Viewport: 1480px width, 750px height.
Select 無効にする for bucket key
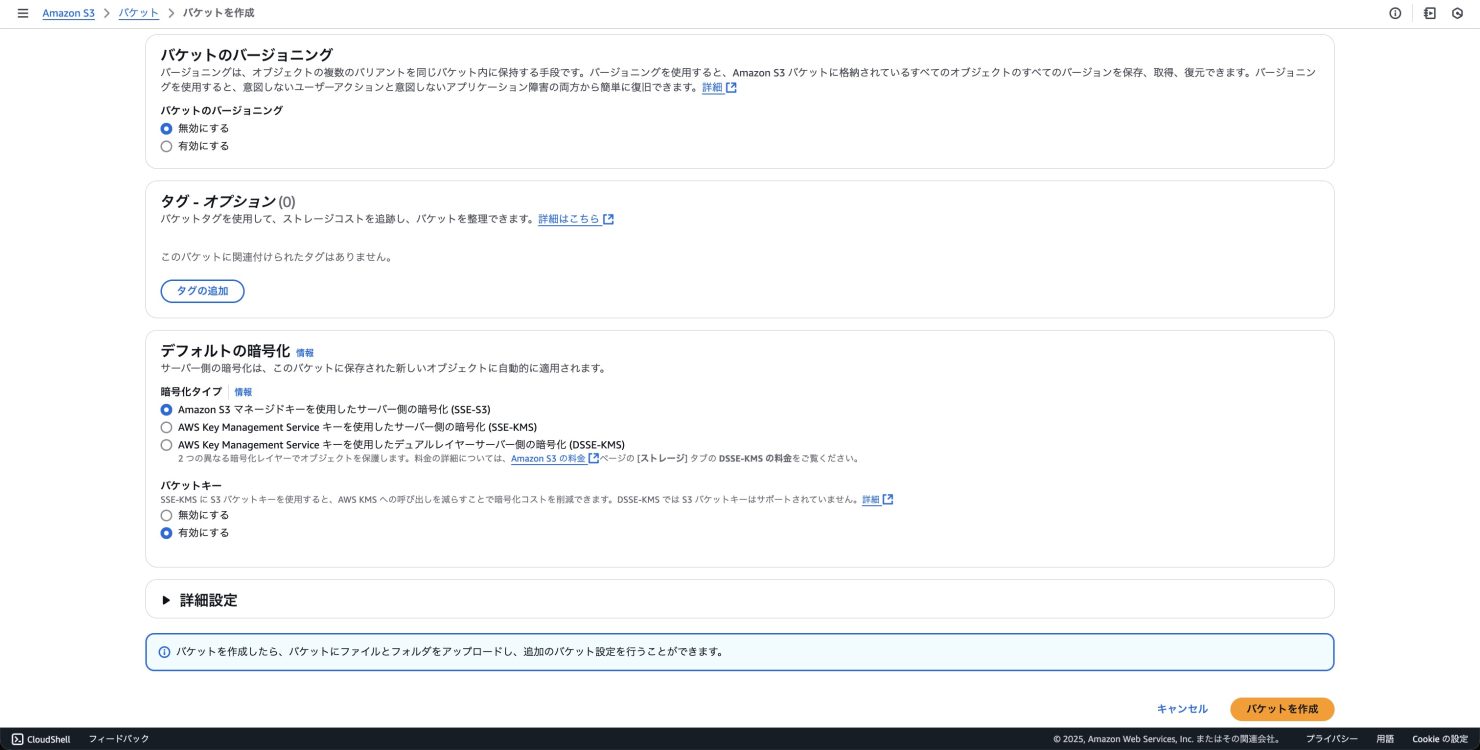click(x=166, y=515)
